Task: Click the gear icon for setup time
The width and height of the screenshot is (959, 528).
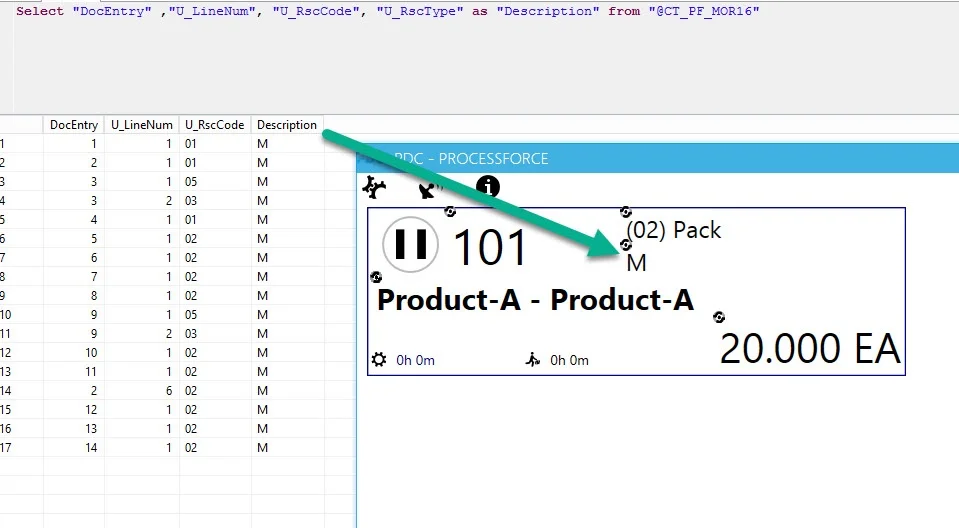Action: click(x=378, y=360)
